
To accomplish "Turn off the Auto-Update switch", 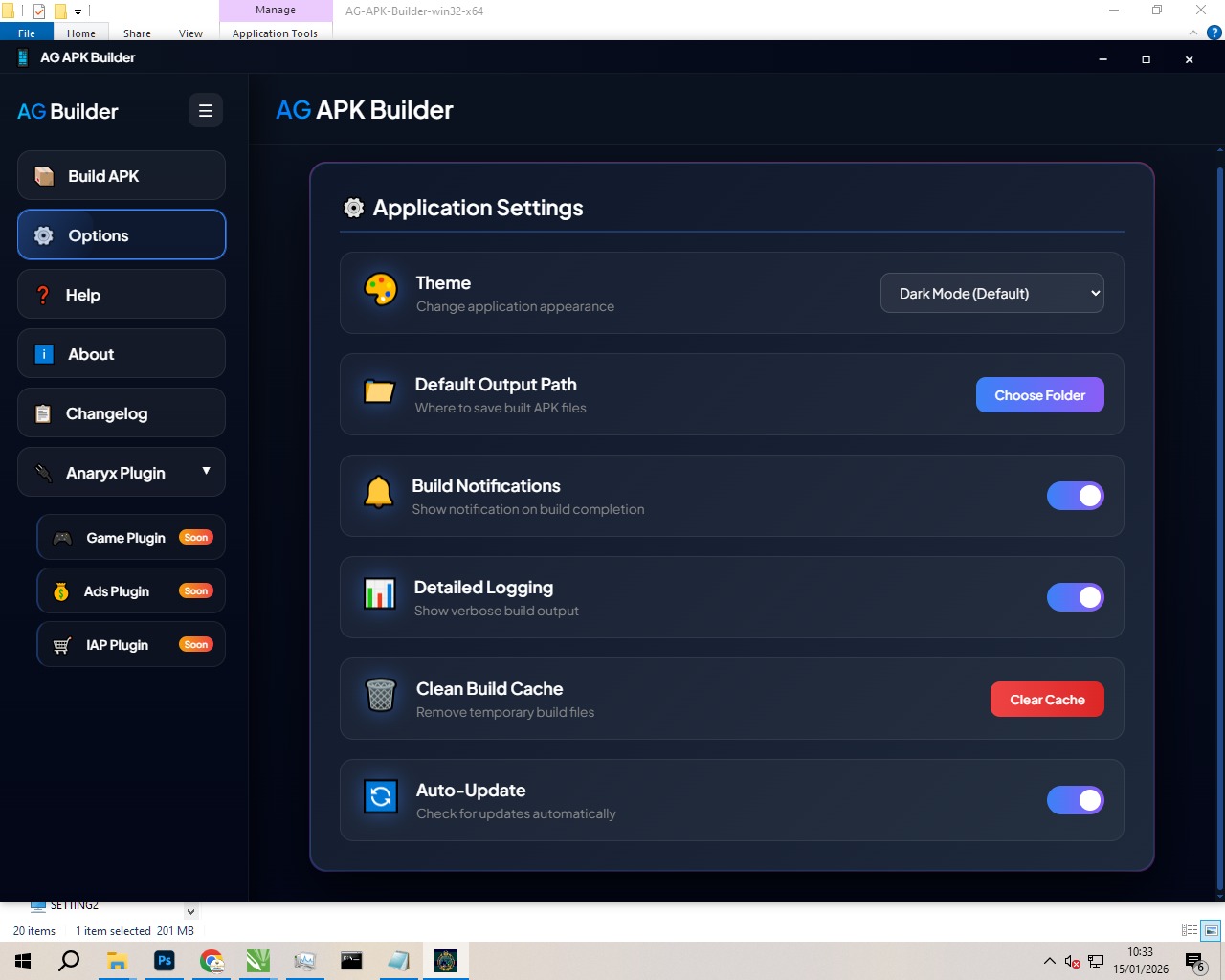I will pos(1076,800).
